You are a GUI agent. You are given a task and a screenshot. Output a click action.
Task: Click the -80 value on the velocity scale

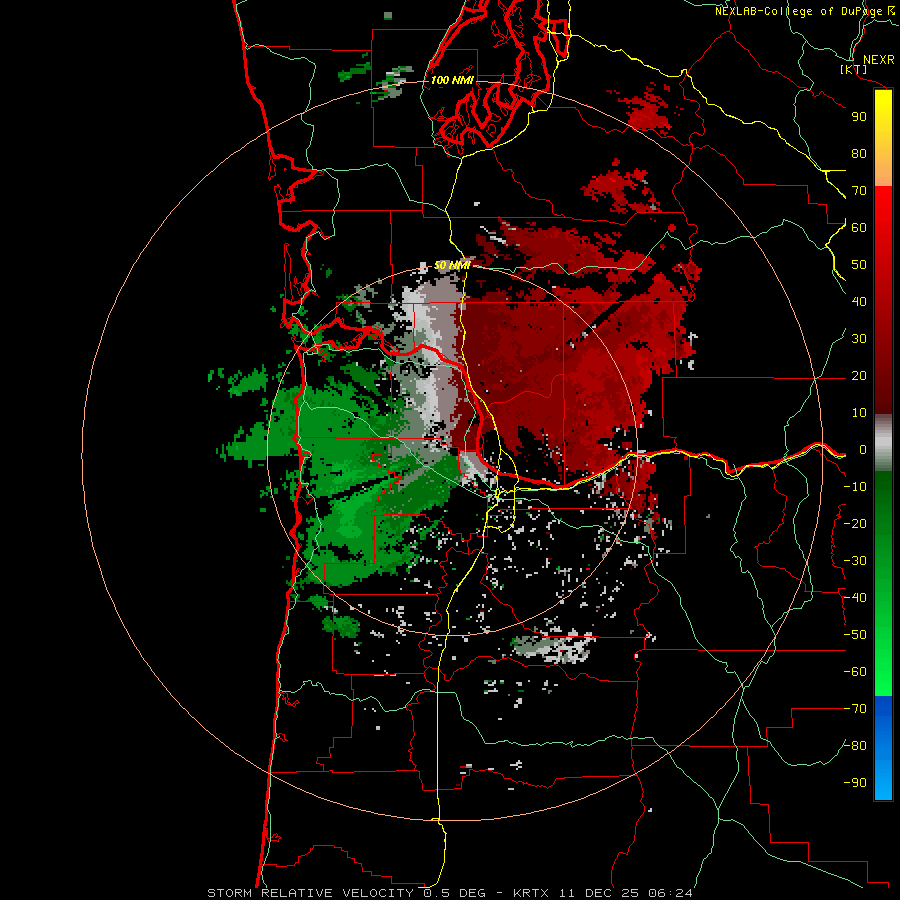855,746
